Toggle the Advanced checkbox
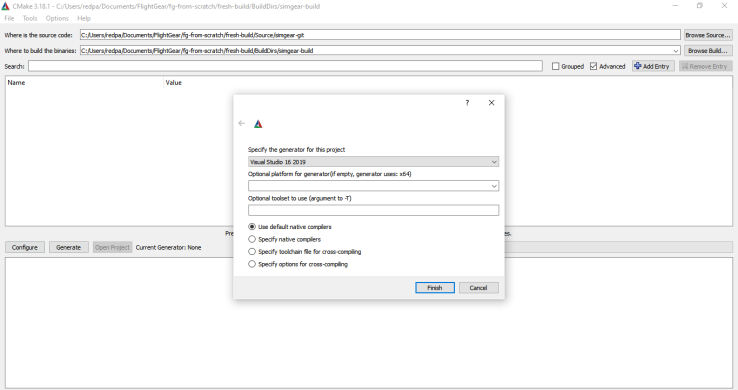 pos(594,66)
